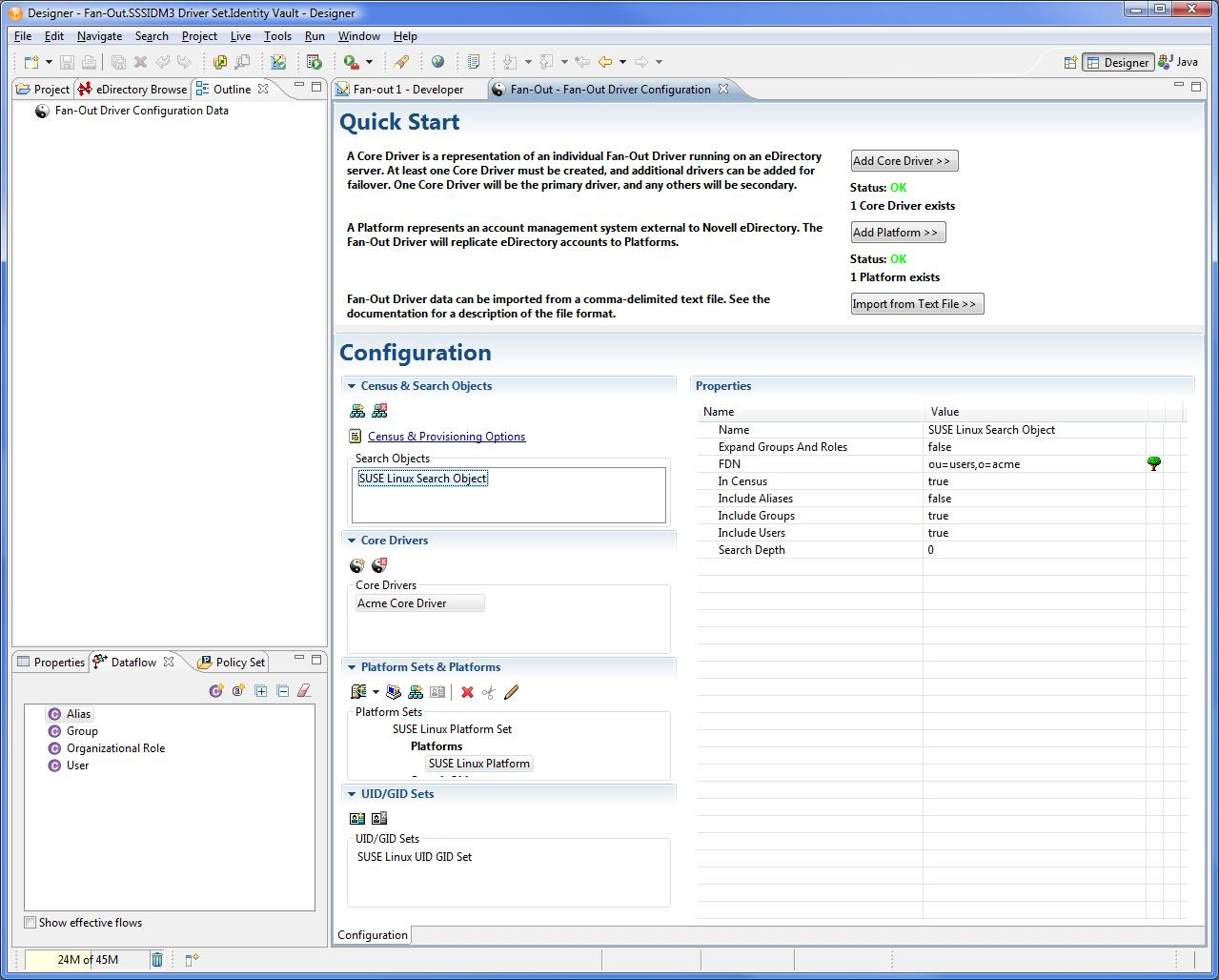Click the pencil edit icon in Platform Sets
The width and height of the screenshot is (1219, 980).
511,692
